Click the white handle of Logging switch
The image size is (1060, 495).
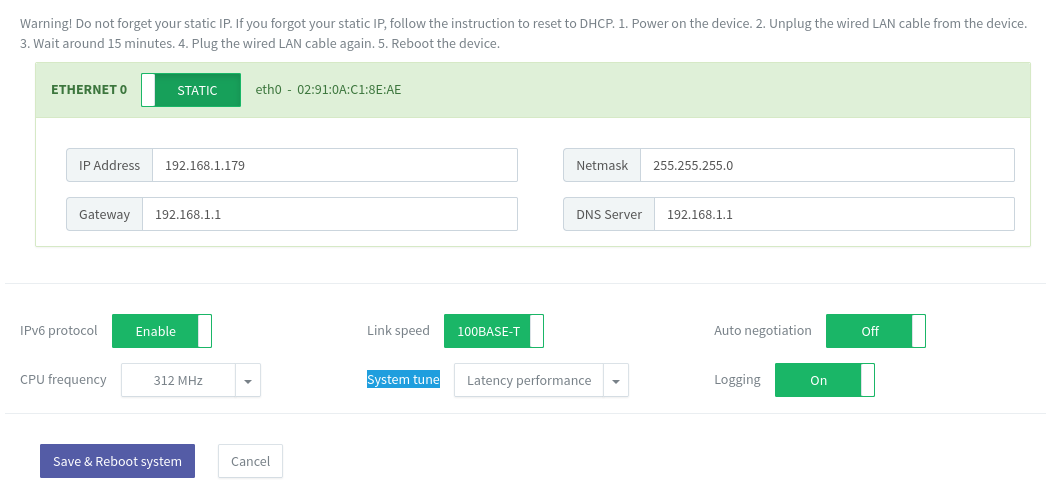(867, 380)
